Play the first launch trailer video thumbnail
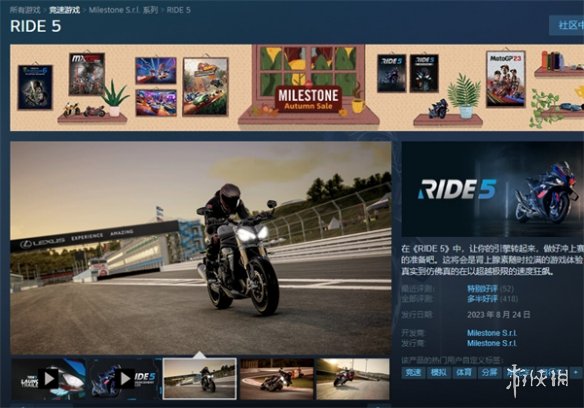Image resolution: width=584 pixels, height=408 pixels. [x=49, y=379]
